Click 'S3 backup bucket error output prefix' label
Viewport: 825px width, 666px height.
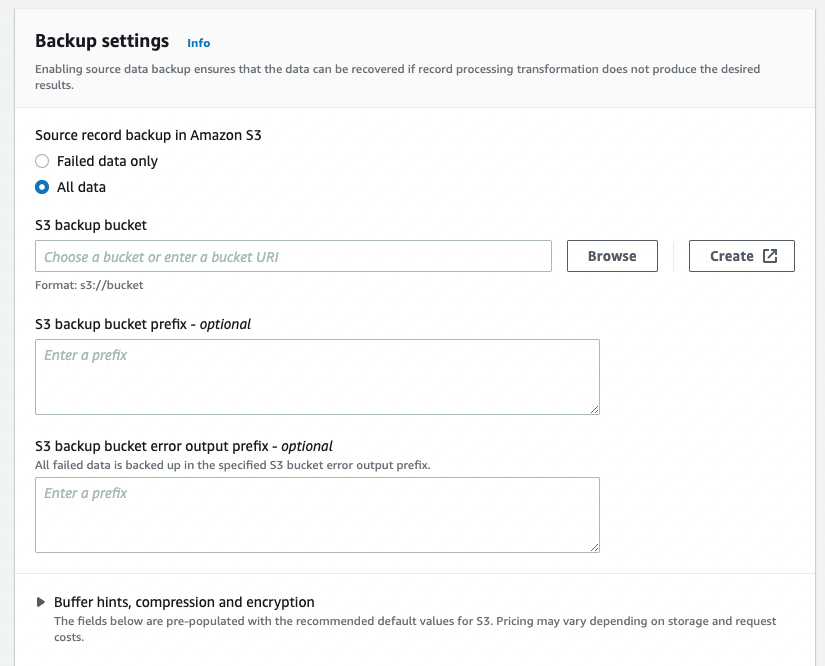point(184,446)
